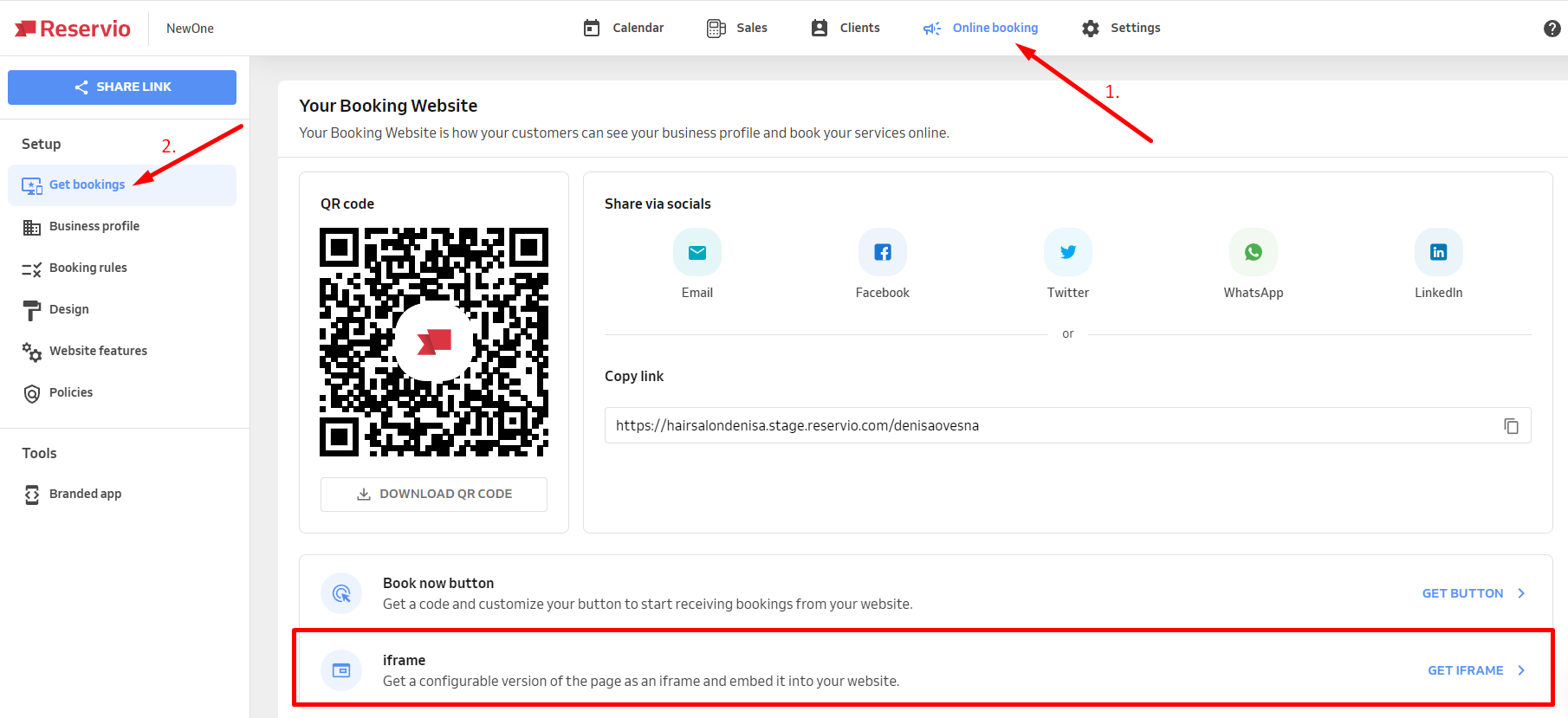Download the QR code
Image resolution: width=1568 pixels, height=718 pixels.
(x=434, y=494)
